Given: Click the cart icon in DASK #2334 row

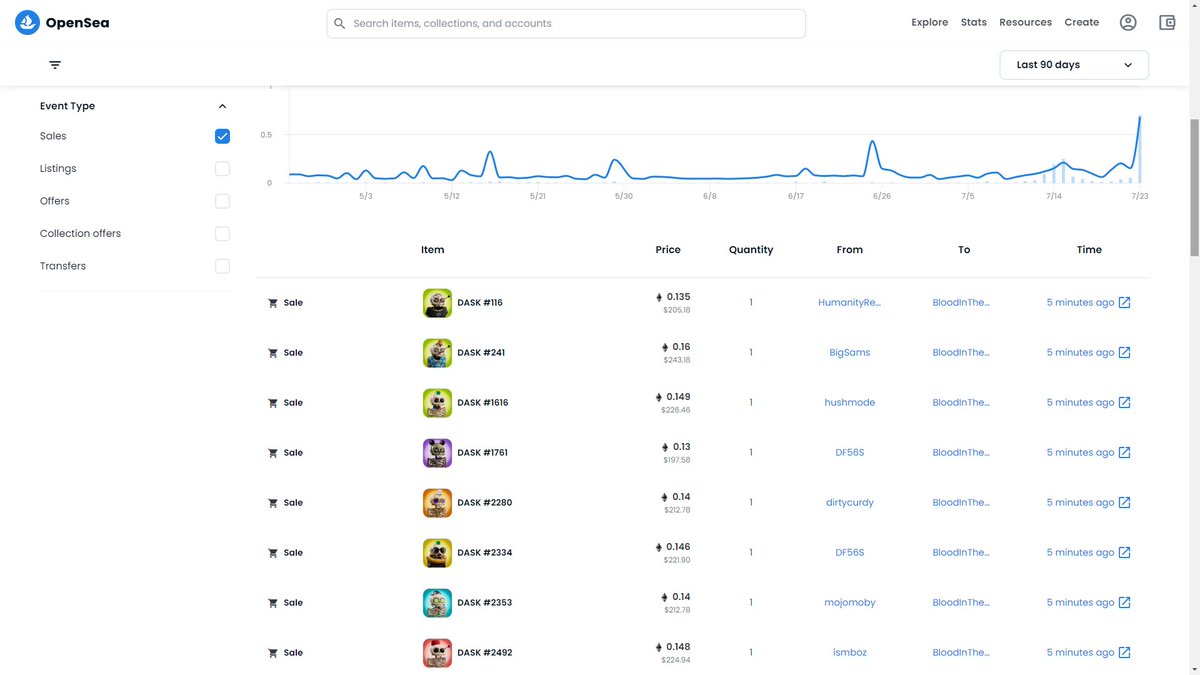Looking at the screenshot, I should (273, 553).
